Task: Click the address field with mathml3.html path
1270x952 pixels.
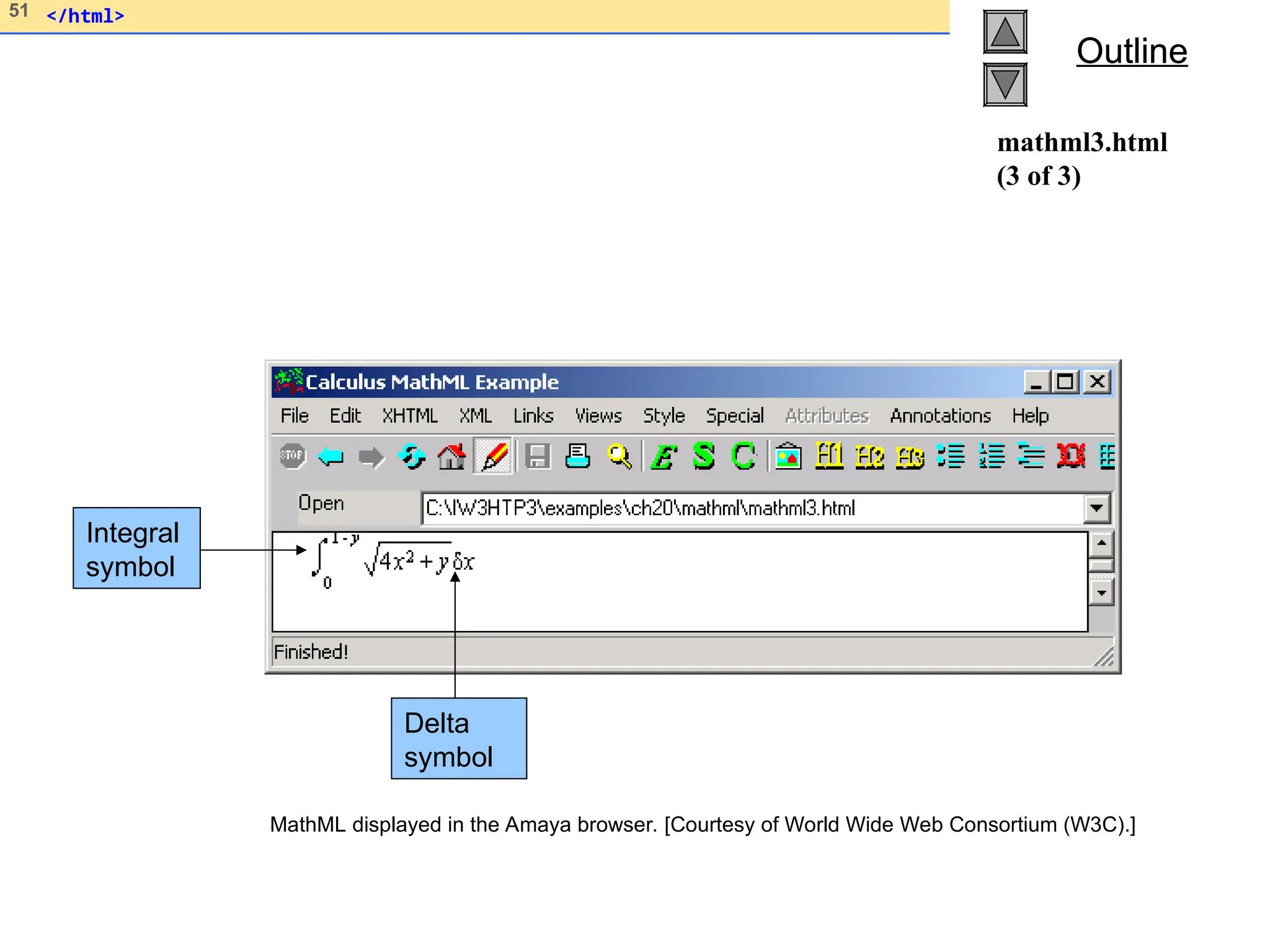Action: pyautogui.click(x=753, y=508)
